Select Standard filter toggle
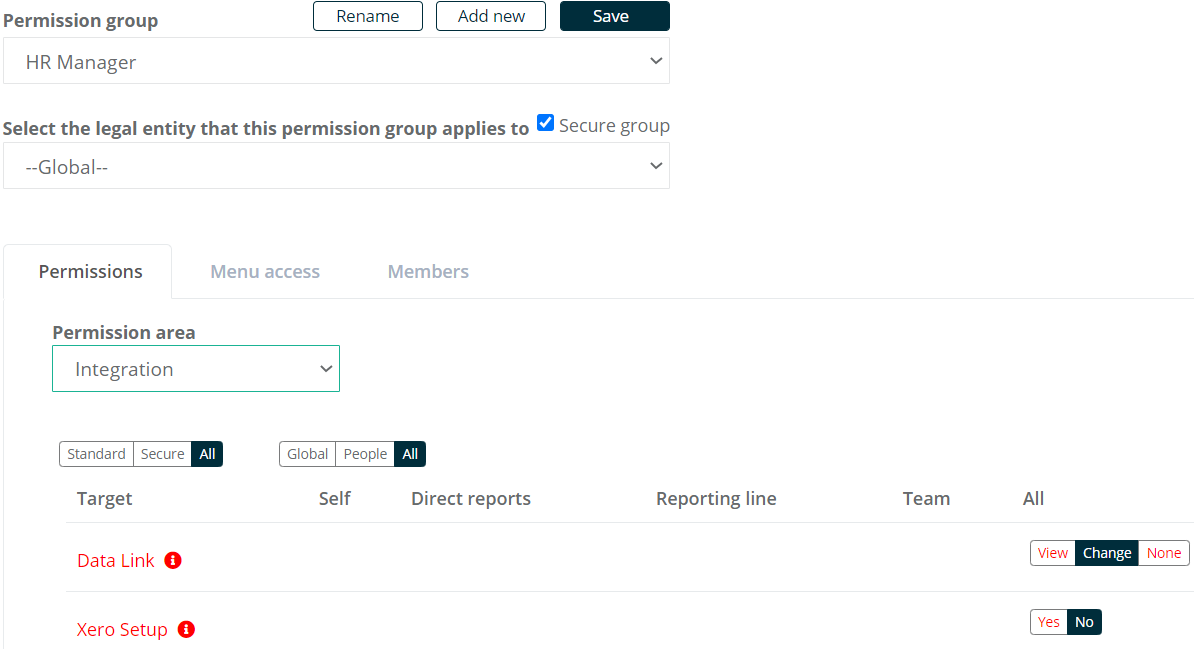The width and height of the screenshot is (1194, 649). tap(96, 454)
